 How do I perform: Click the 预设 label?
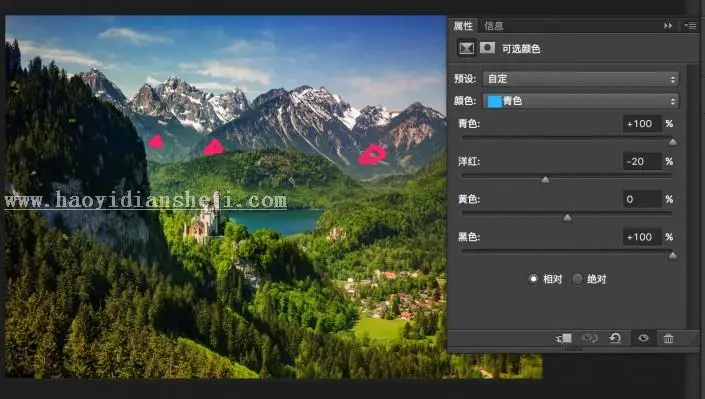(x=465, y=79)
